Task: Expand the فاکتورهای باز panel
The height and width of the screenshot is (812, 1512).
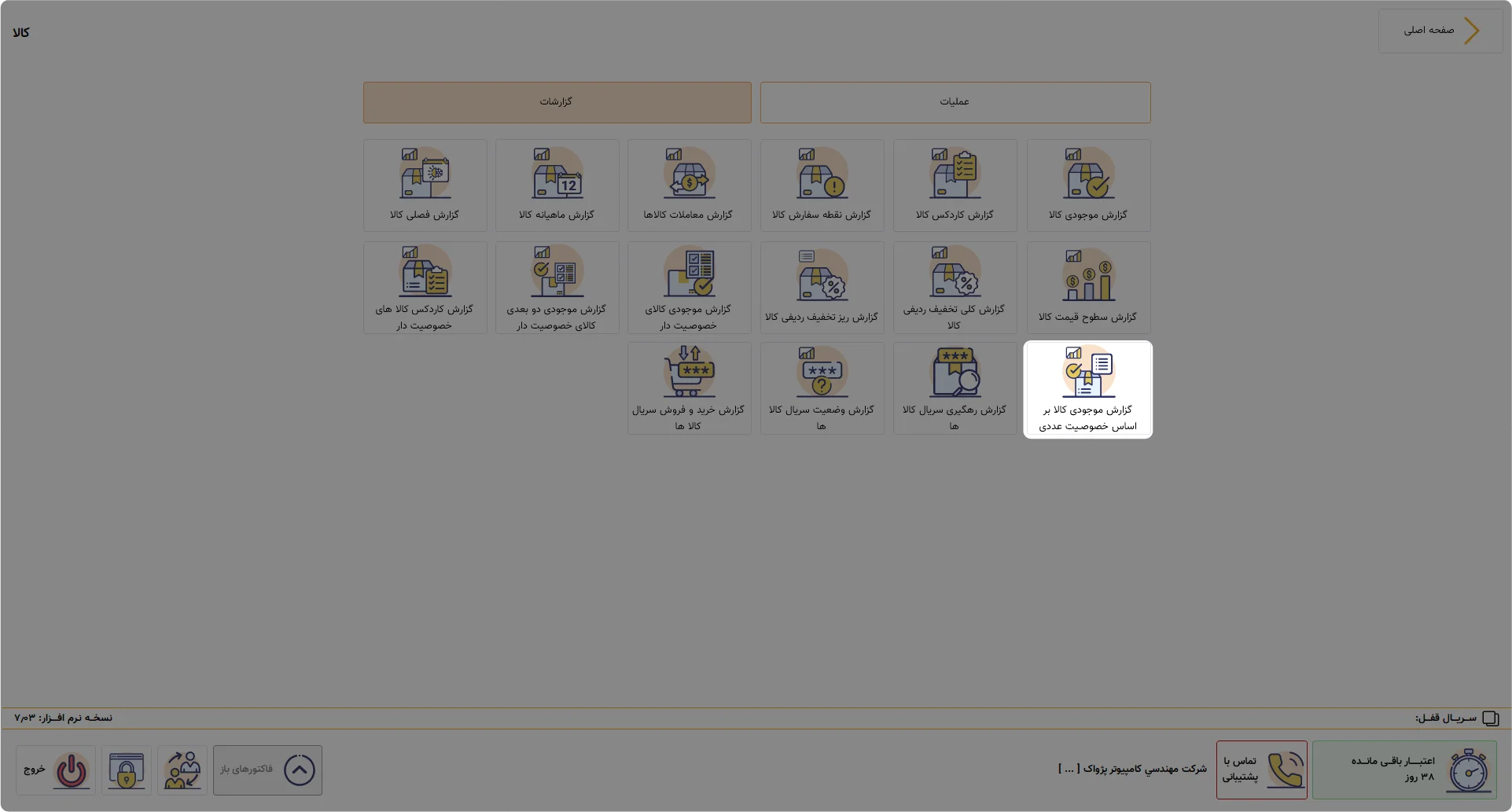Action: point(267,770)
